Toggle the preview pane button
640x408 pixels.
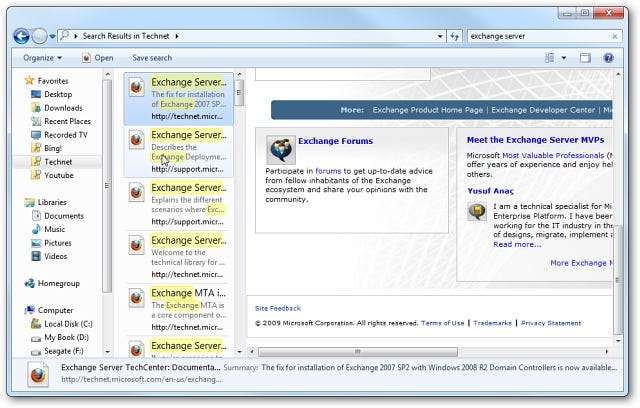coord(585,58)
